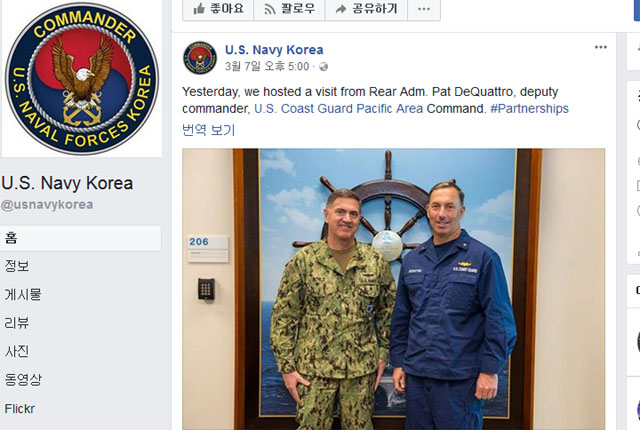Image resolution: width=640 pixels, height=430 pixels.
Task: Click the #Partnerships hashtag
Action: [529, 109]
